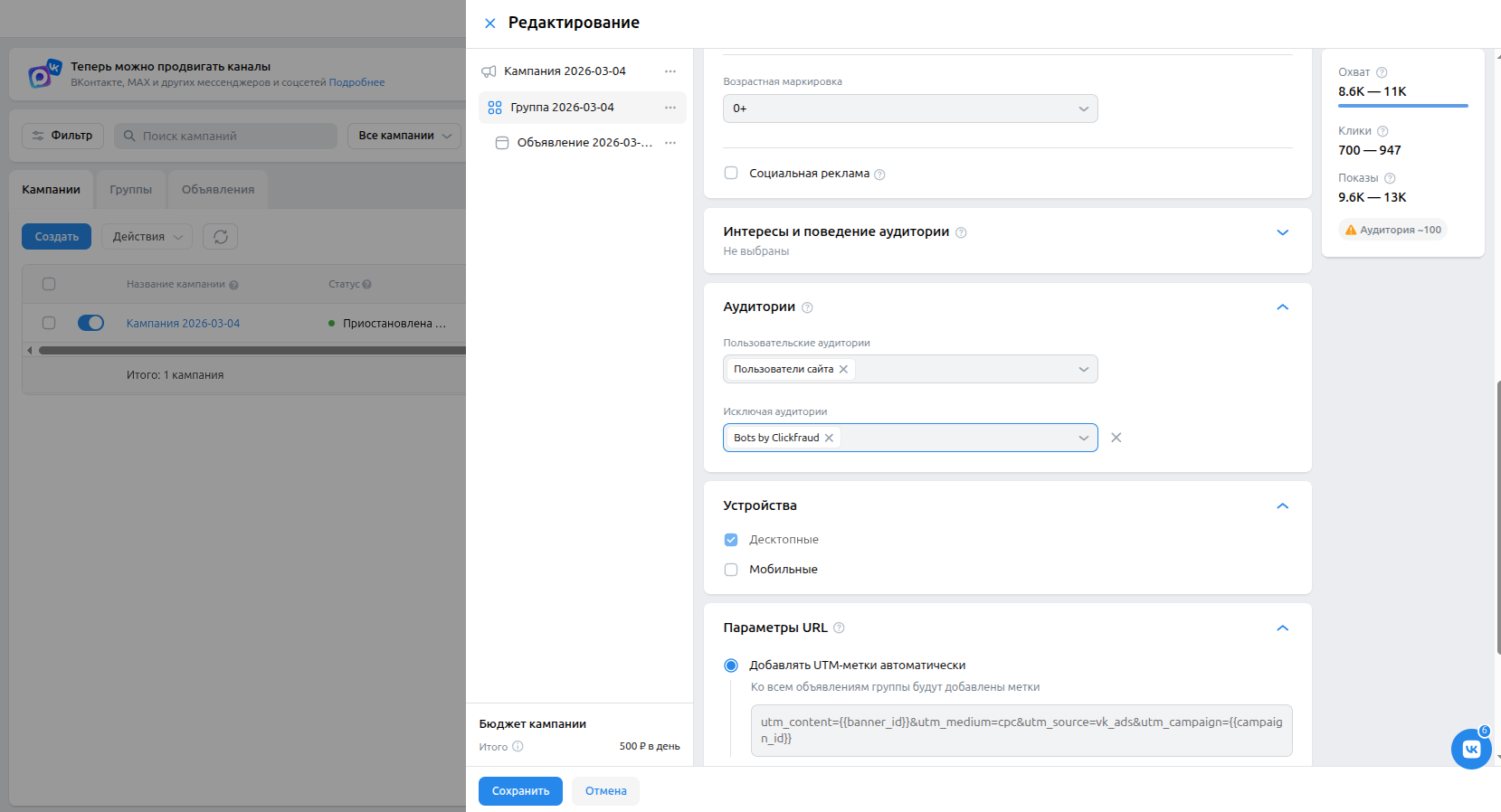The image size is (1501, 812).
Task: Open the VK support chat bubble
Action: (1471, 749)
